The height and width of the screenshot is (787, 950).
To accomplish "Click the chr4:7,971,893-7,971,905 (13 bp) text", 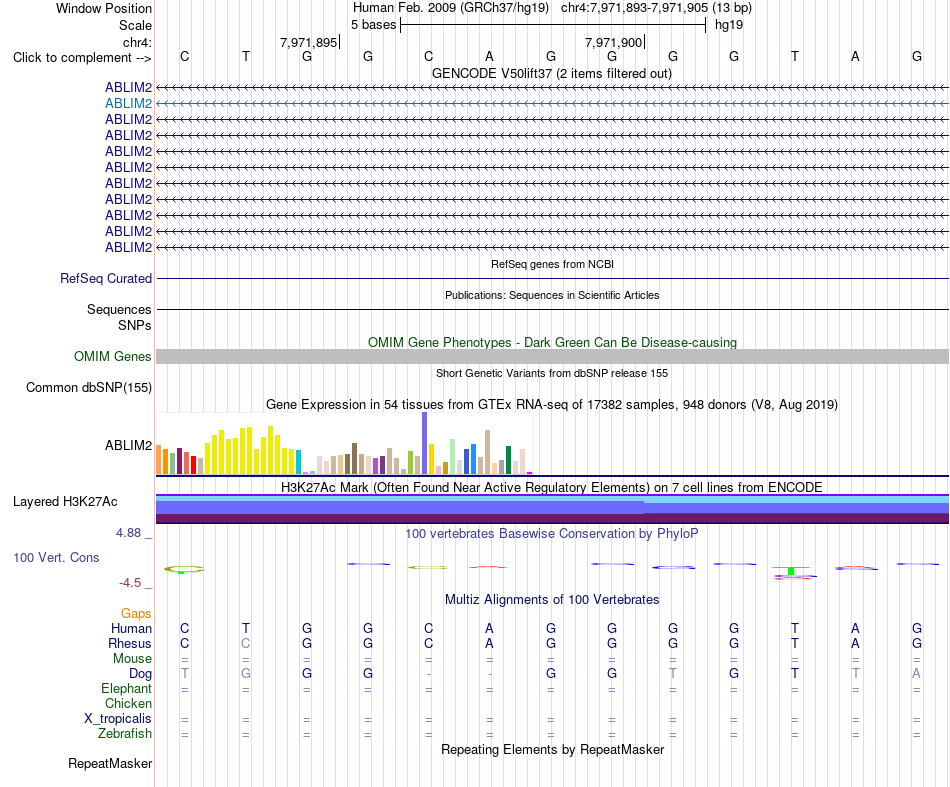I will click(x=656, y=8).
